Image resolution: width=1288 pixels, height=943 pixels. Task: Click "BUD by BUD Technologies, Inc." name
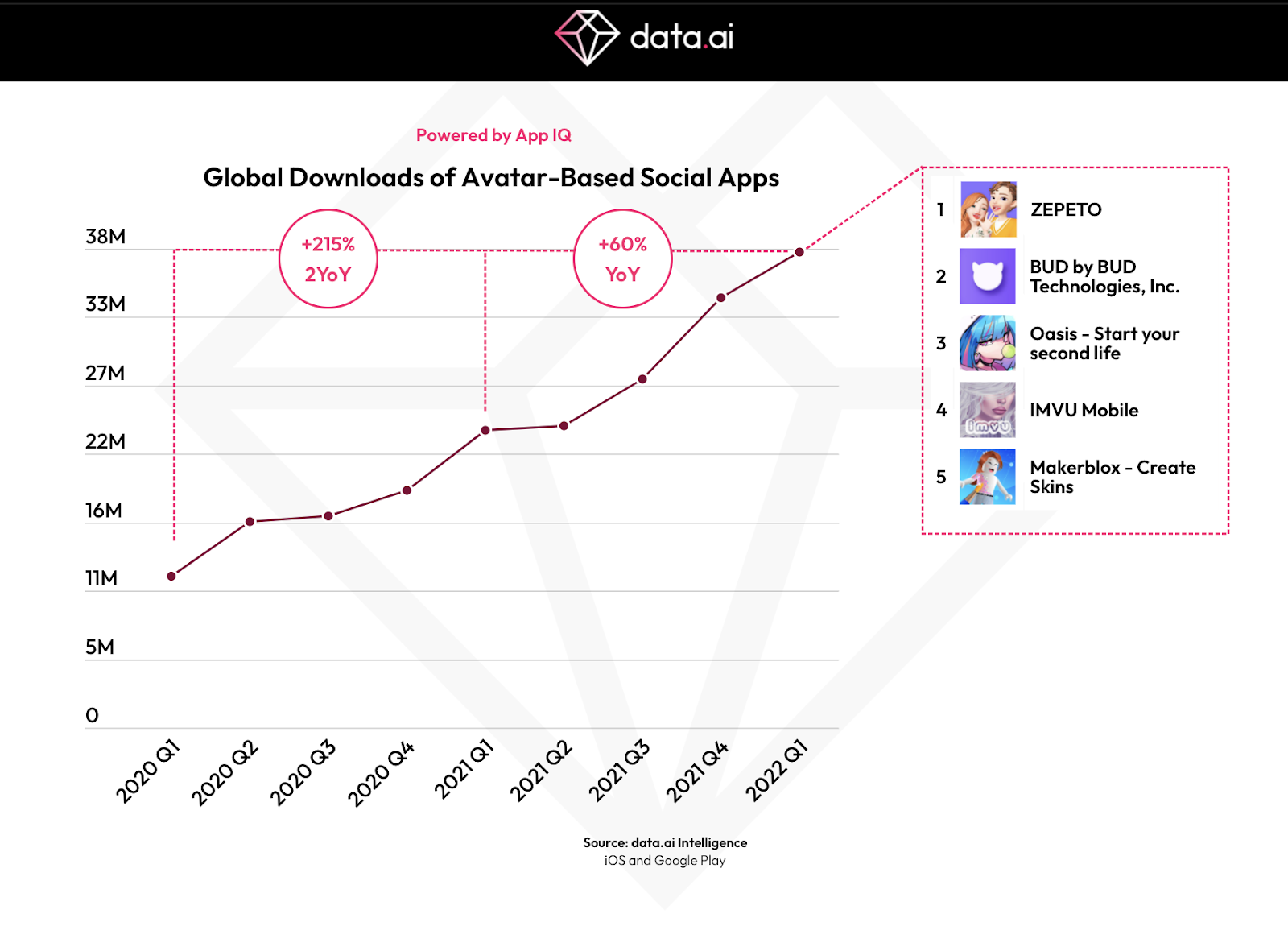coord(1104,276)
